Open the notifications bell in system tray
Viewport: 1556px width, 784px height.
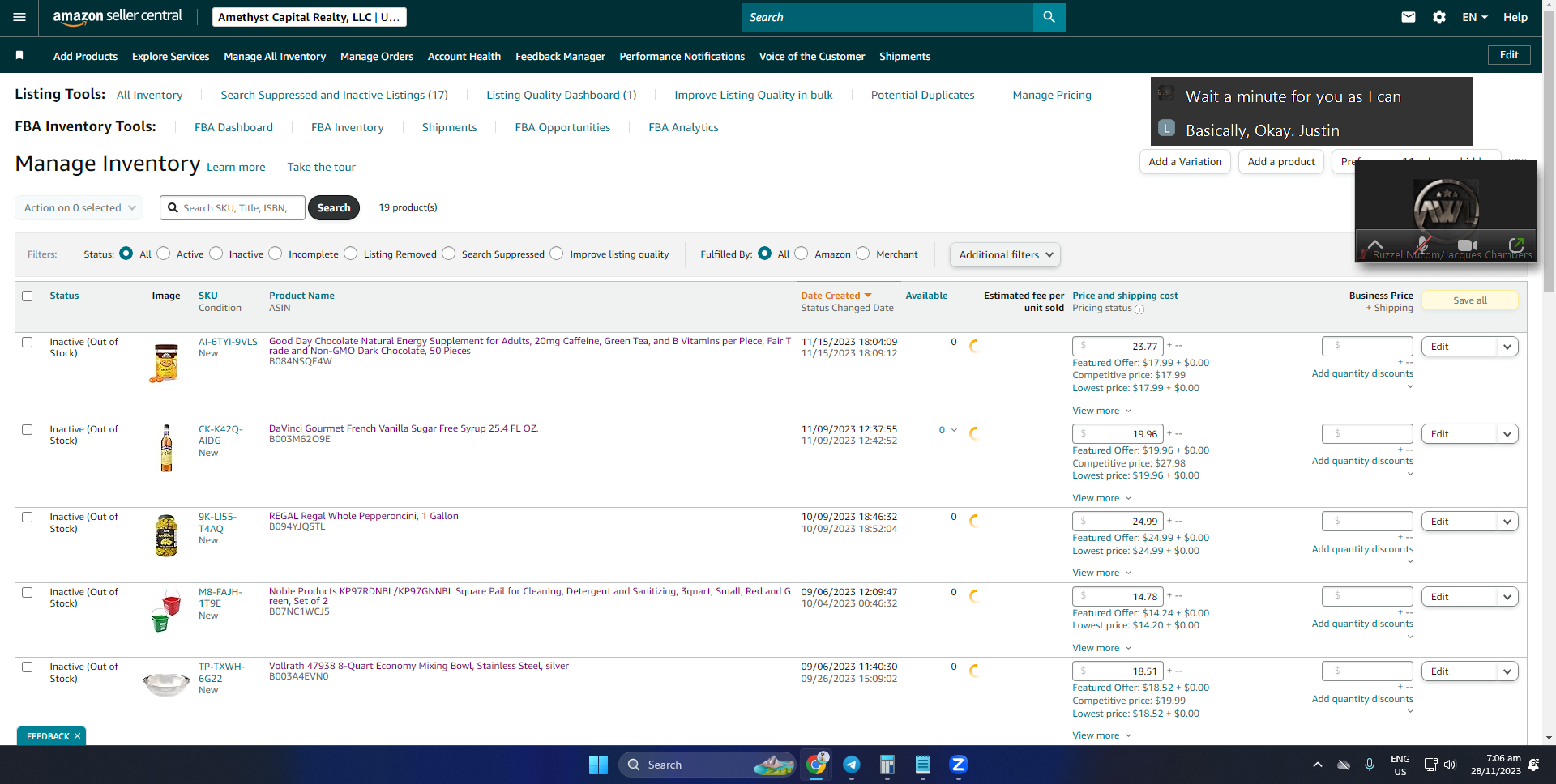(x=1533, y=765)
